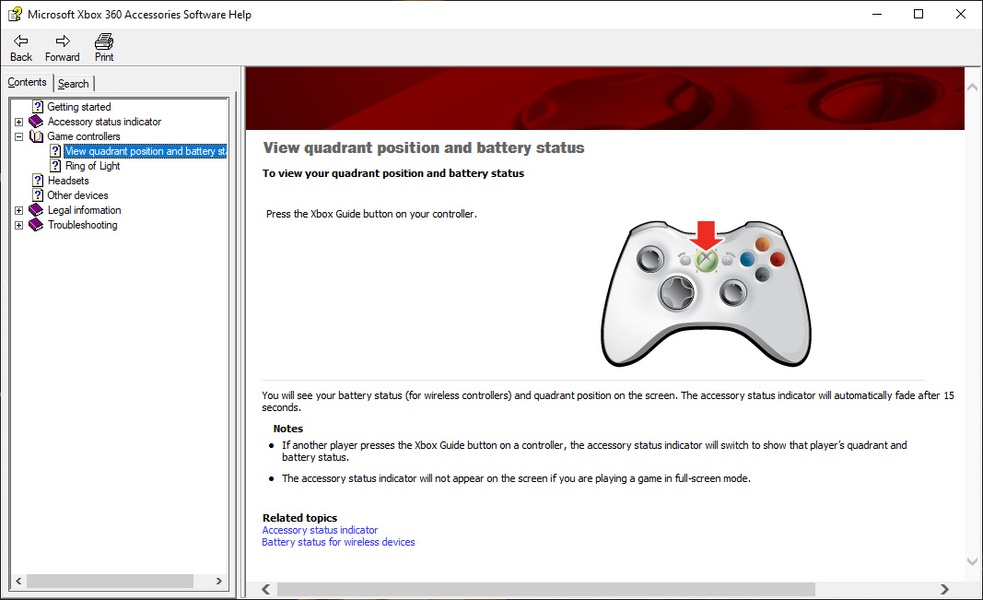This screenshot has height=600, width=983.
Task: Click right arrow of contents pane scrollbar
Action: tap(219, 581)
